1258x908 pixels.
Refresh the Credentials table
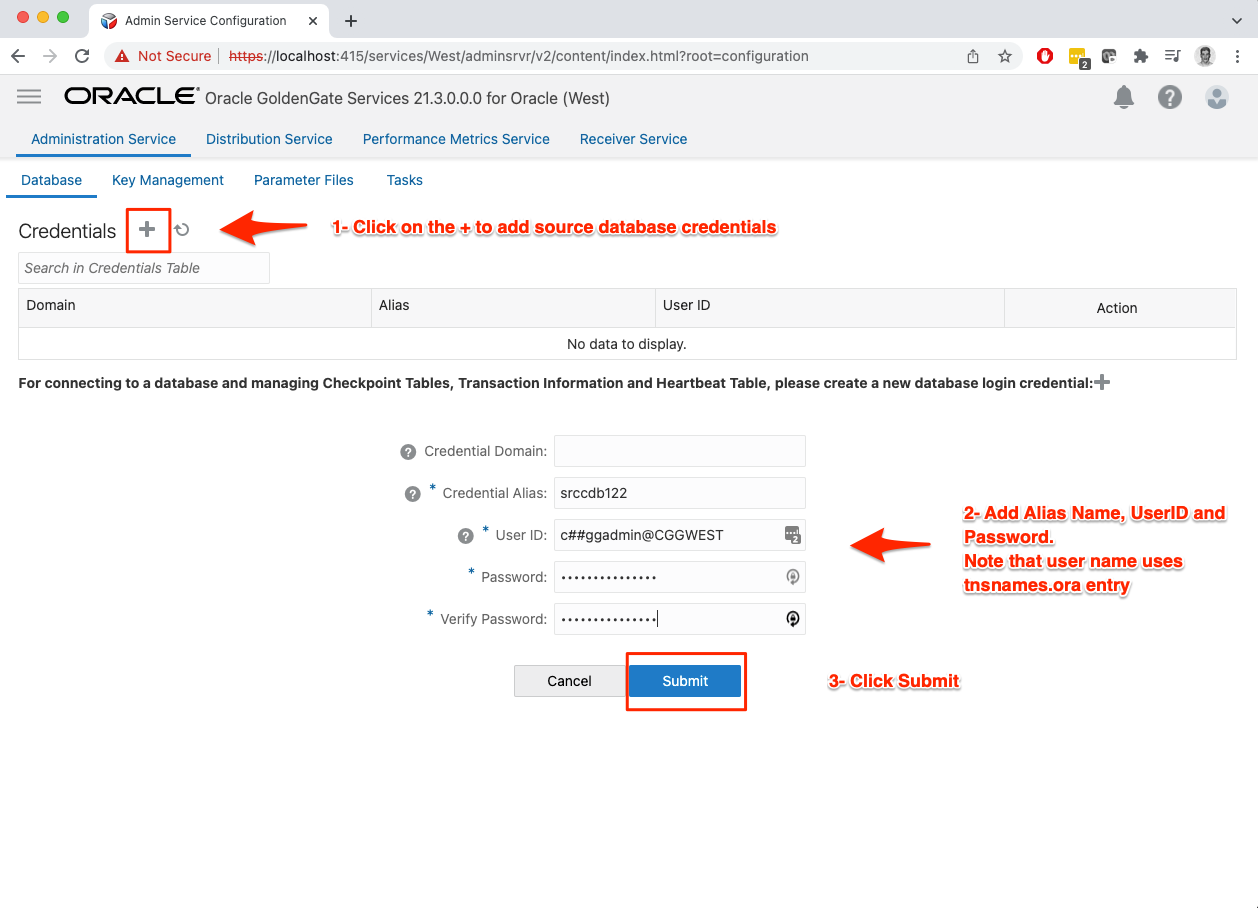[x=182, y=230]
